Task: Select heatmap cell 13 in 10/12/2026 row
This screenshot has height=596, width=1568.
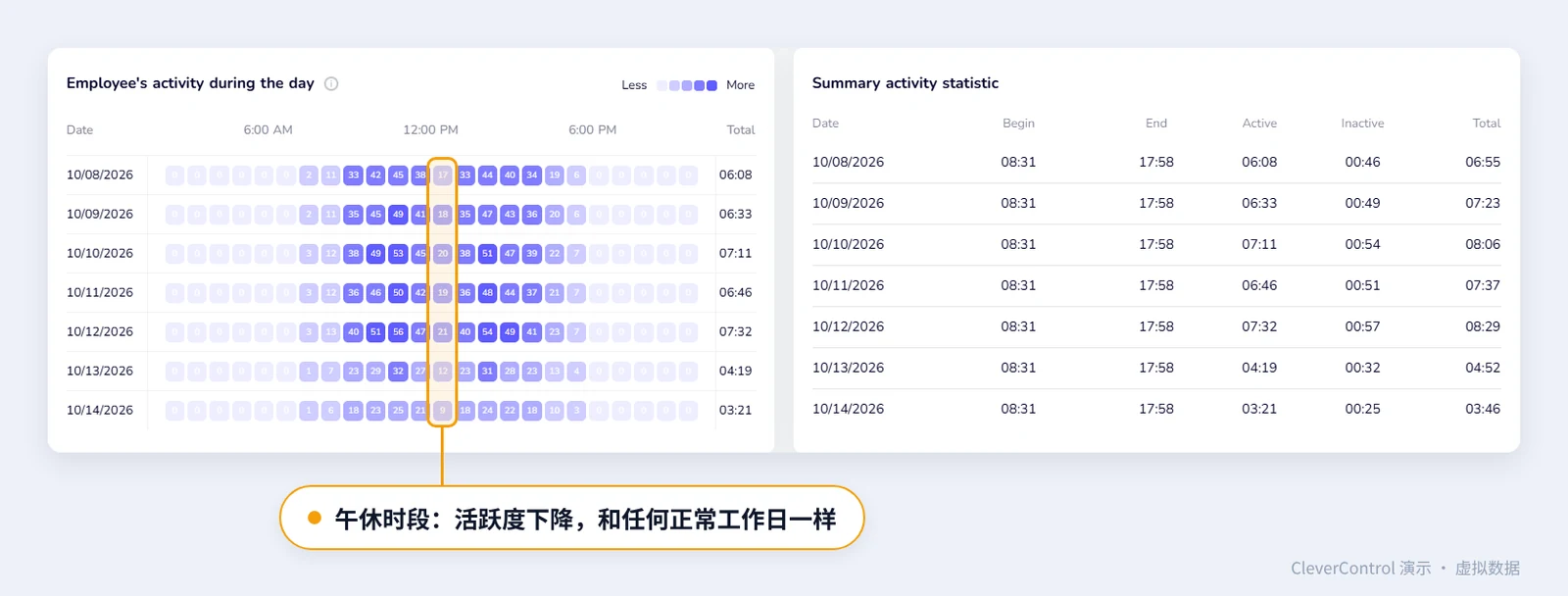Action: (x=331, y=332)
